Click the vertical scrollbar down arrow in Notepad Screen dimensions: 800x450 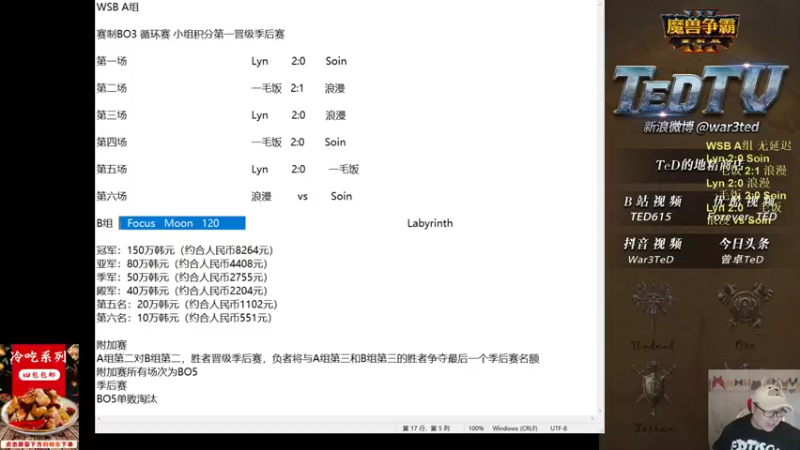click(x=600, y=410)
